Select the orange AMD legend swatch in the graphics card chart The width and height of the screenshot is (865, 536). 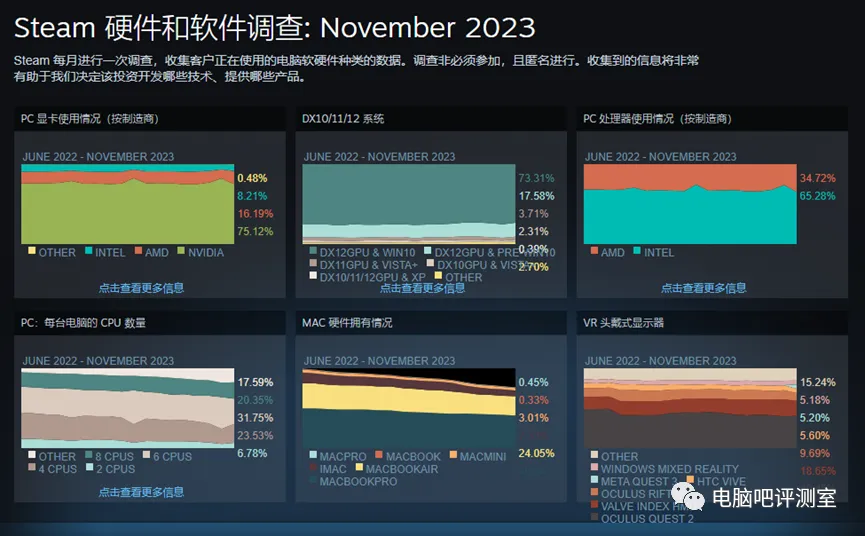138,251
